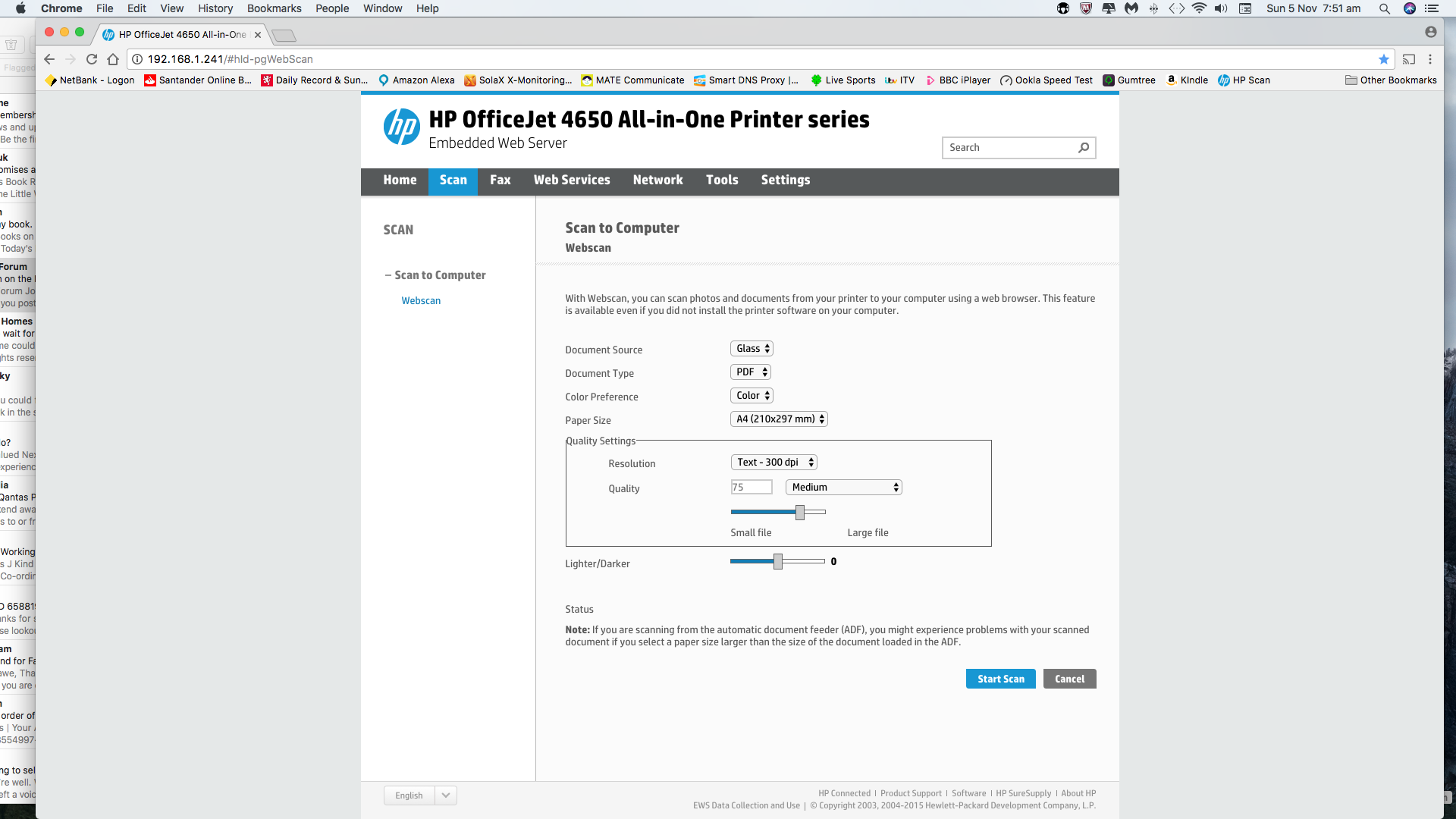Click the cast icon in address bar
Screen dimensions: 1456x819
(x=1409, y=59)
